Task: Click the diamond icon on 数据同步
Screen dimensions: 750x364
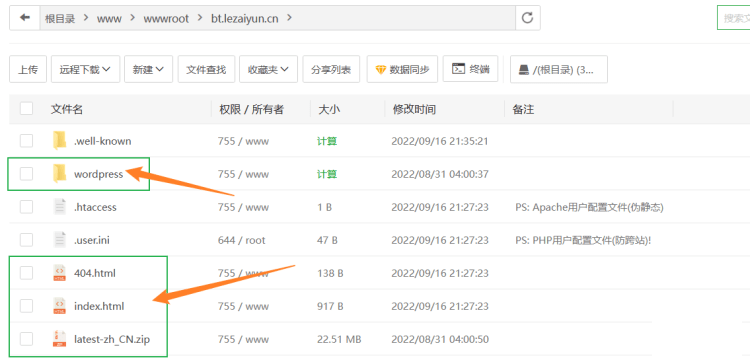Action: pyautogui.click(x=380, y=70)
